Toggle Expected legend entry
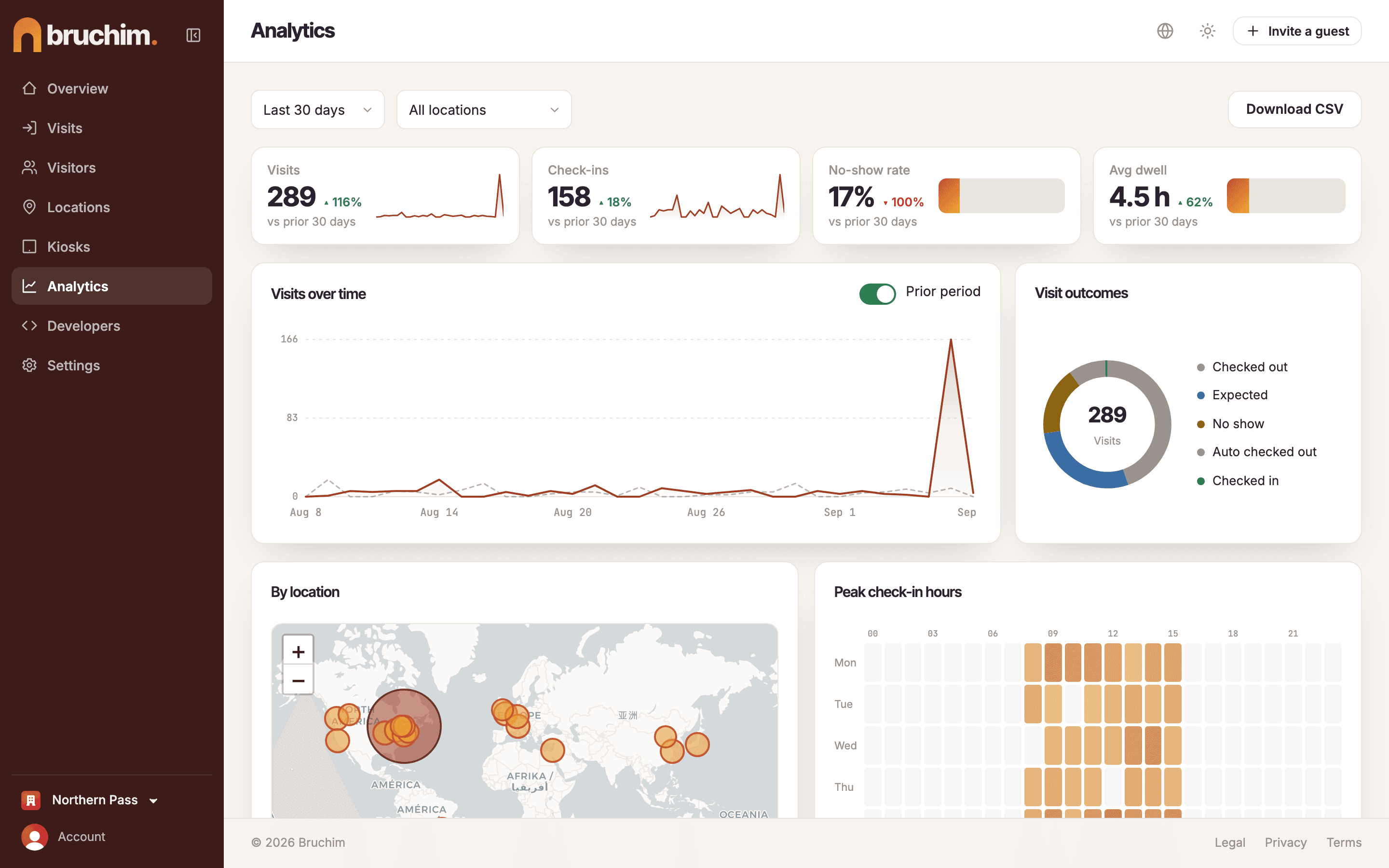This screenshot has width=1389, height=868. pos(1232,395)
